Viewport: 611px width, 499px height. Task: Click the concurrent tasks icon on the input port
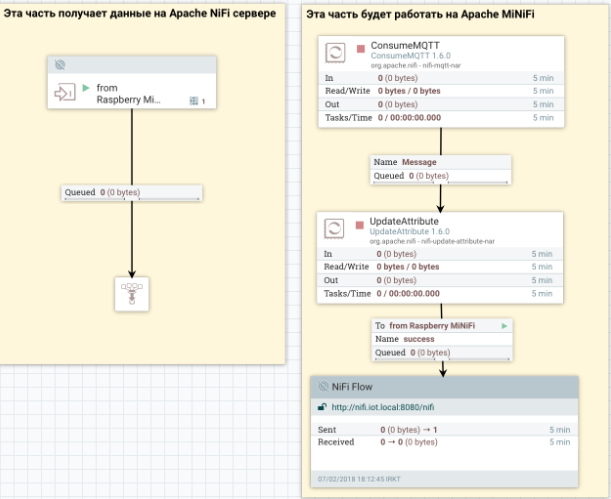(x=194, y=101)
